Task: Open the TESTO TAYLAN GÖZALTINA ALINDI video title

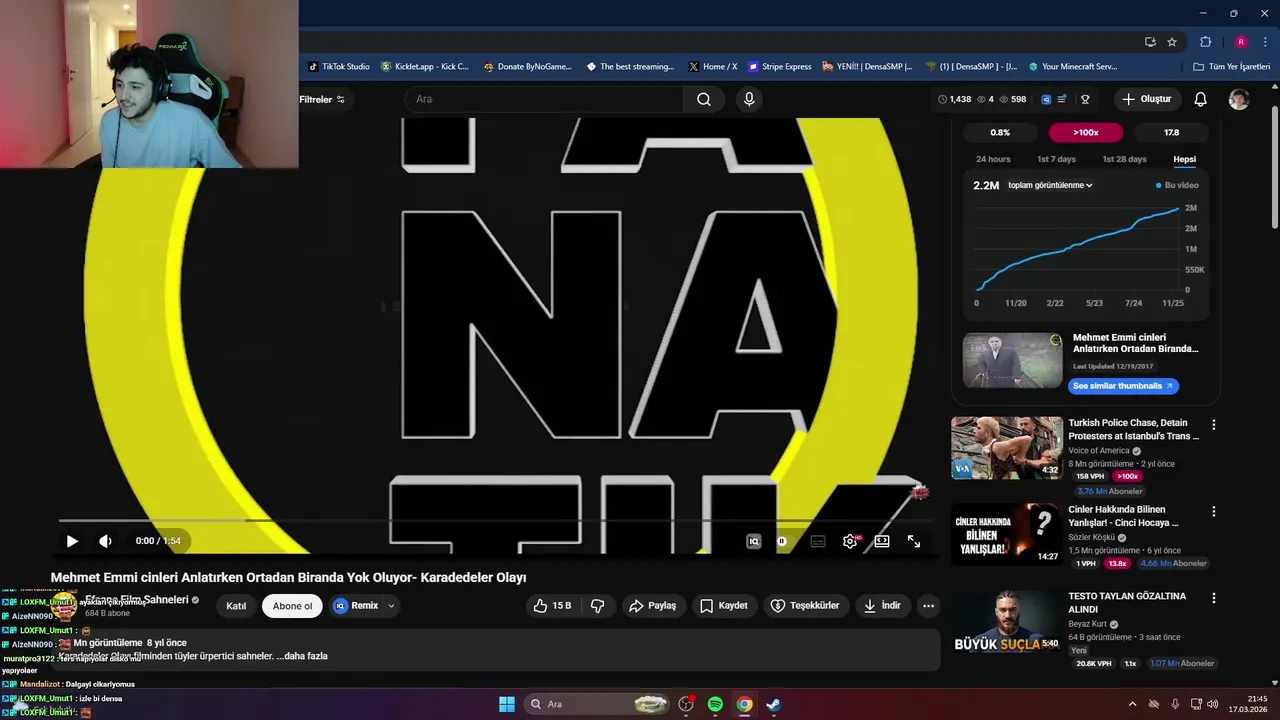Action: pos(1127,602)
